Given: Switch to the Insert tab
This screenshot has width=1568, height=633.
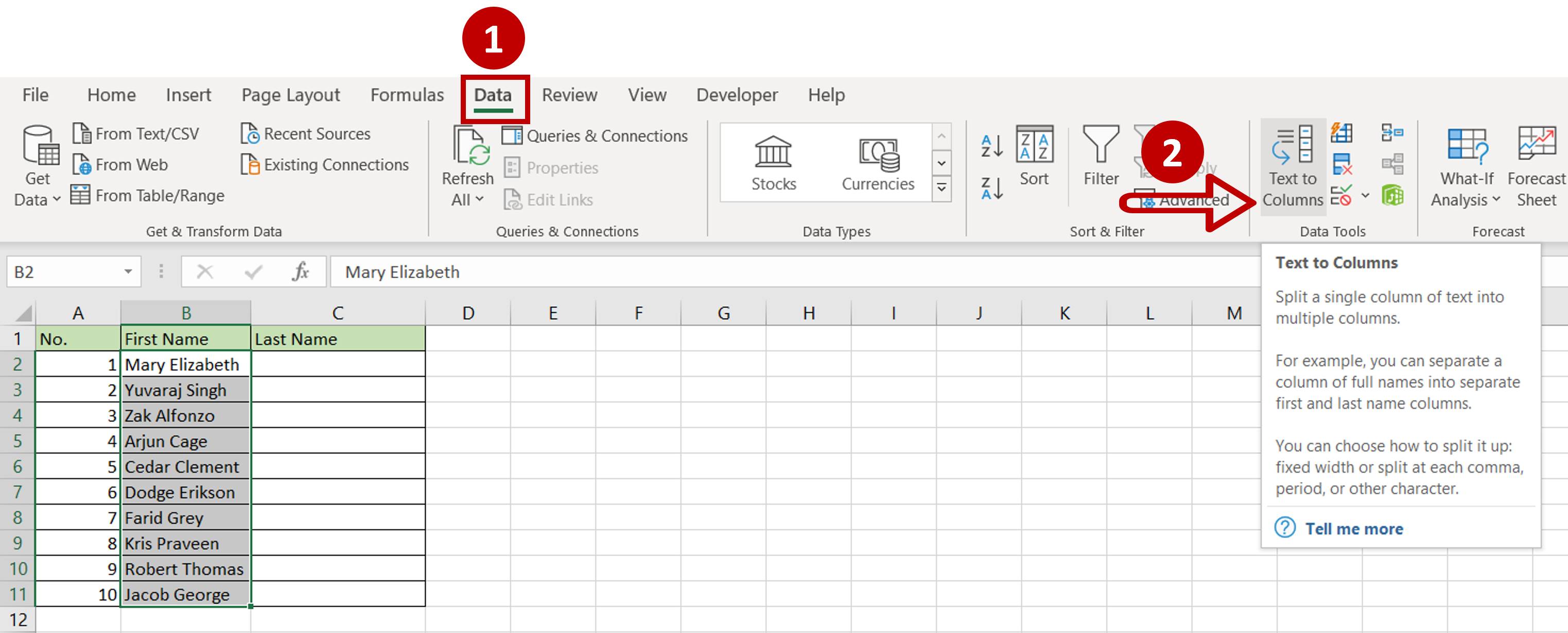Looking at the screenshot, I should click(x=188, y=95).
